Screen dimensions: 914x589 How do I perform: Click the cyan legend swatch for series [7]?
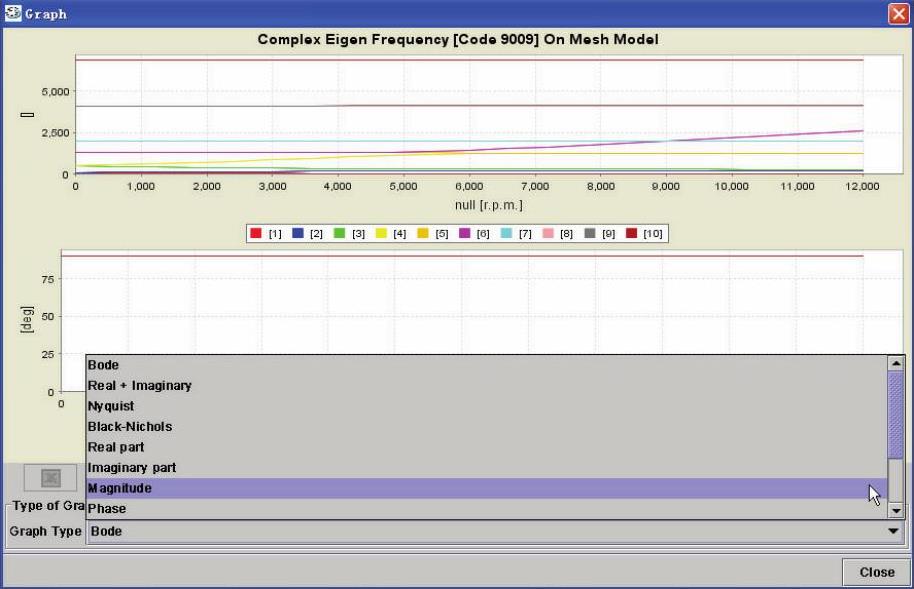point(506,234)
